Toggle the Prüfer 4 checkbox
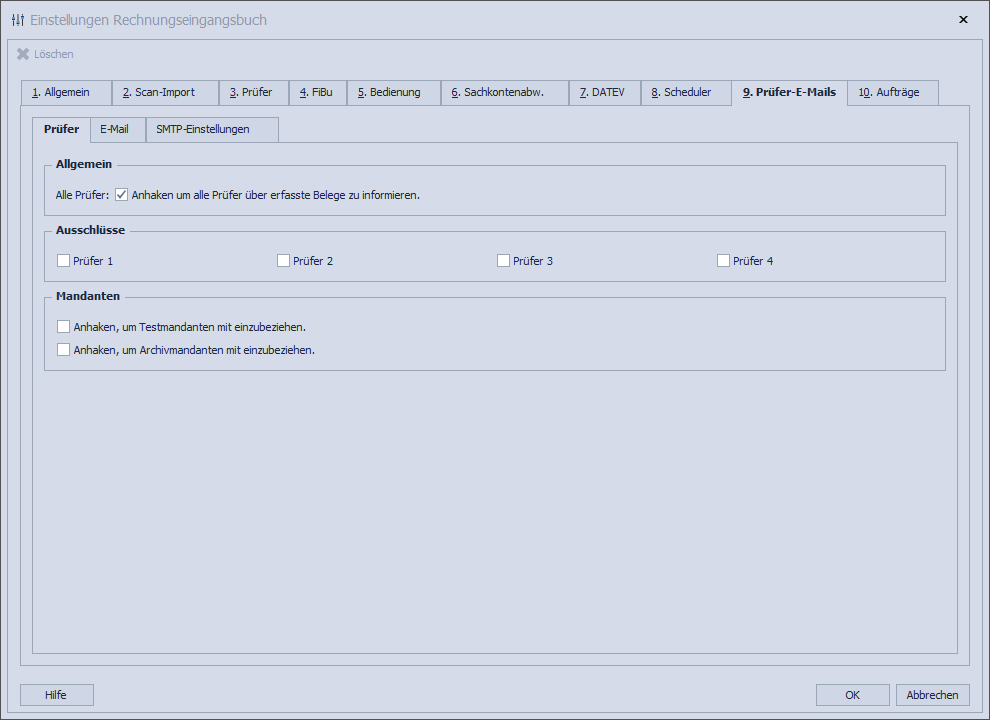 (723, 260)
